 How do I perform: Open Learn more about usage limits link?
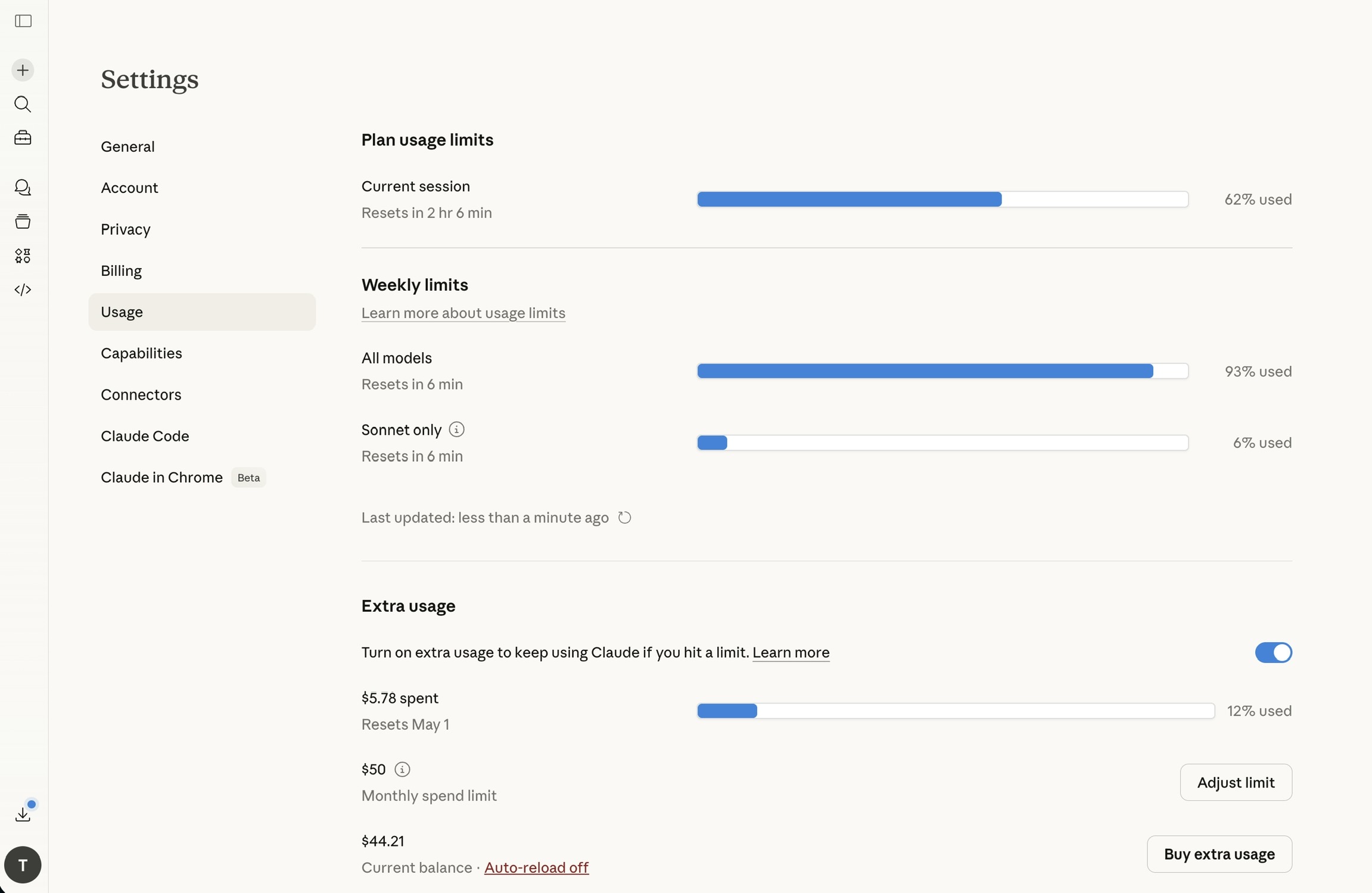(x=463, y=313)
